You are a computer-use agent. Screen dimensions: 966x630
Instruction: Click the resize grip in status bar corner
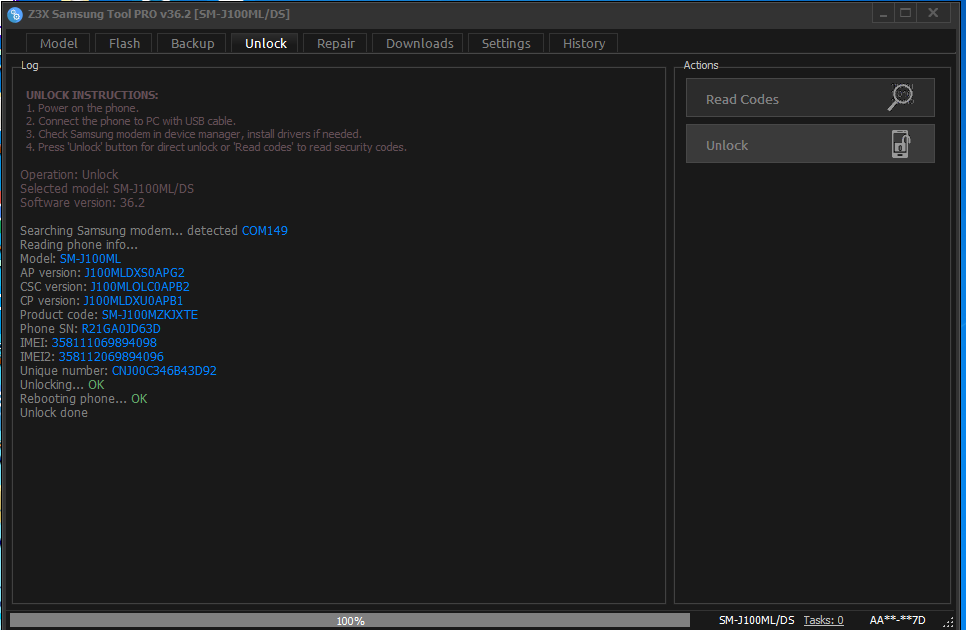[948, 622]
